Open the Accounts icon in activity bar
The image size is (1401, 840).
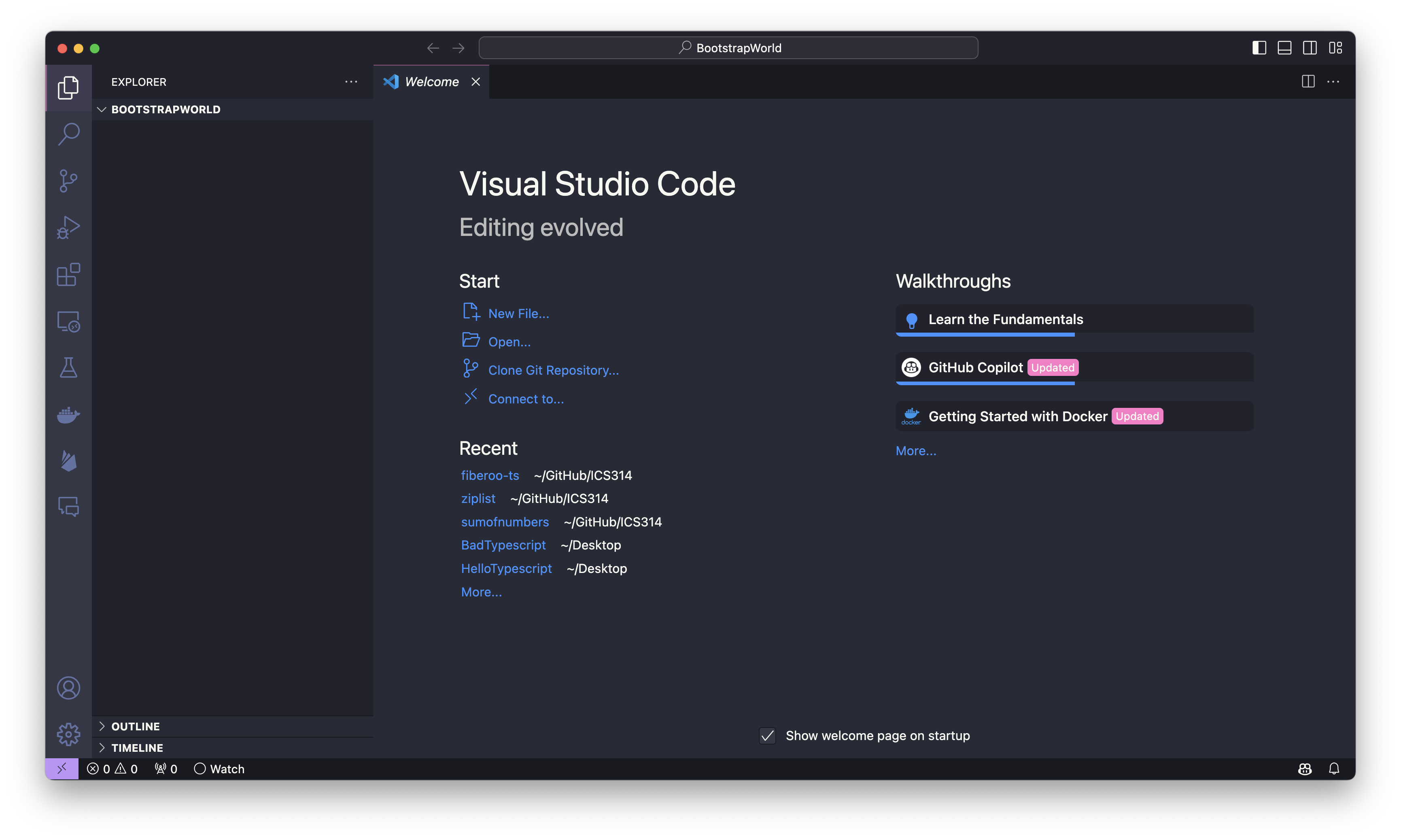[x=68, y=688]
